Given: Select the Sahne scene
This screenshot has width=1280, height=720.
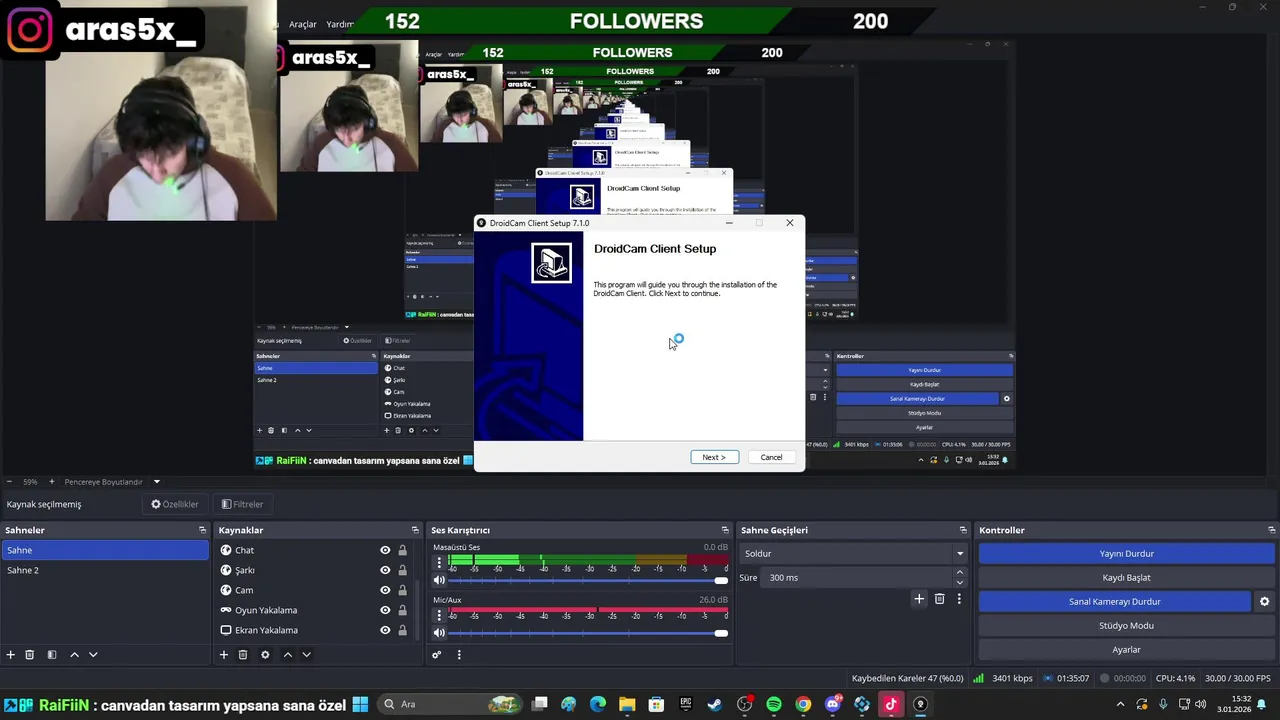Looking at the screenshot, I should tap(105, 550).
